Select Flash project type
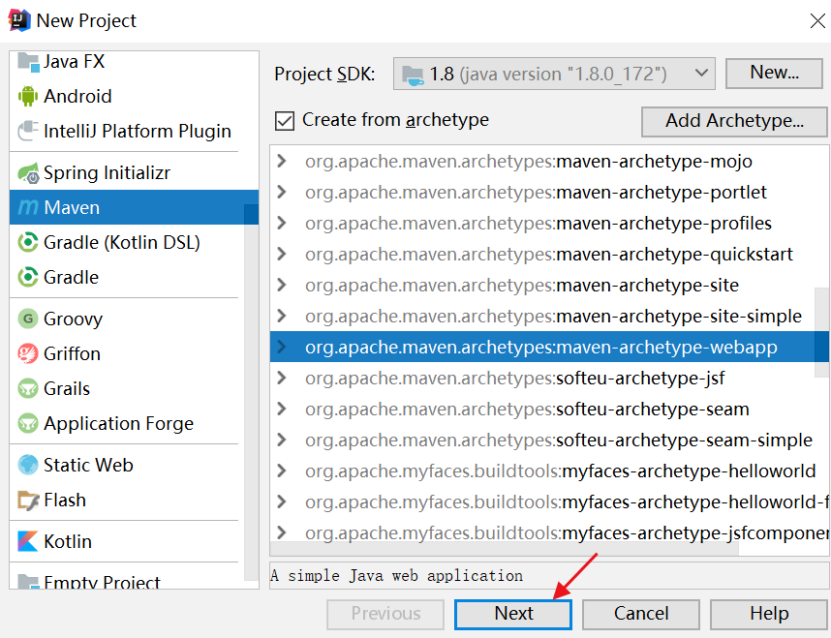The image size is (831, 638). (127, 500)
